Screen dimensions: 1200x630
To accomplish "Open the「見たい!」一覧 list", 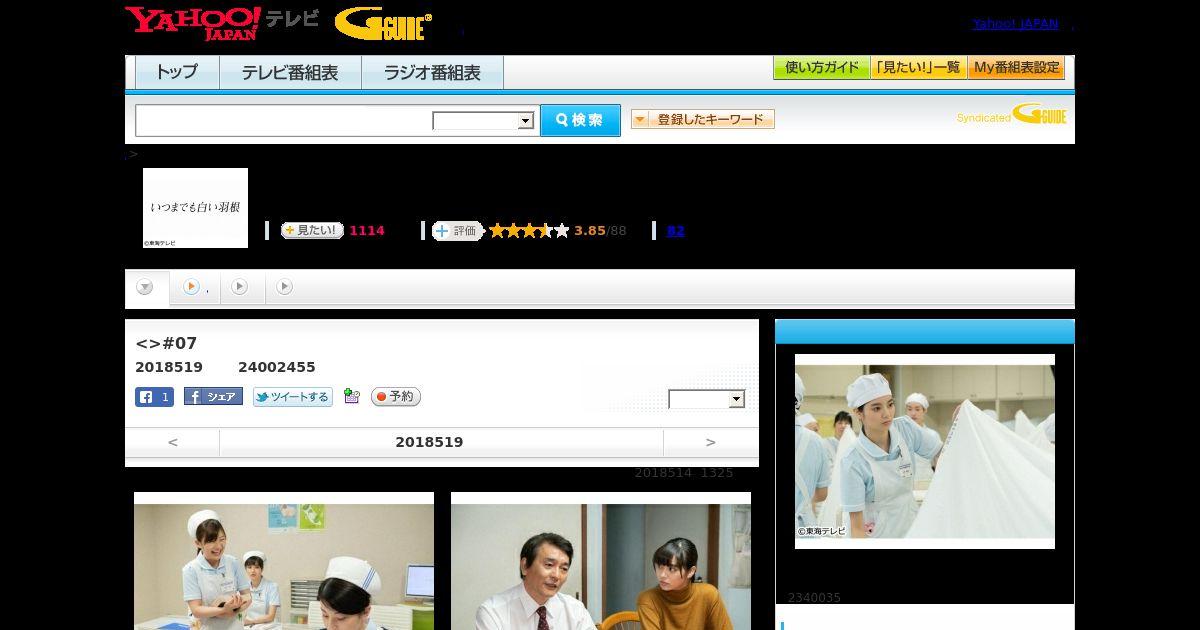I will pos(918,68).
